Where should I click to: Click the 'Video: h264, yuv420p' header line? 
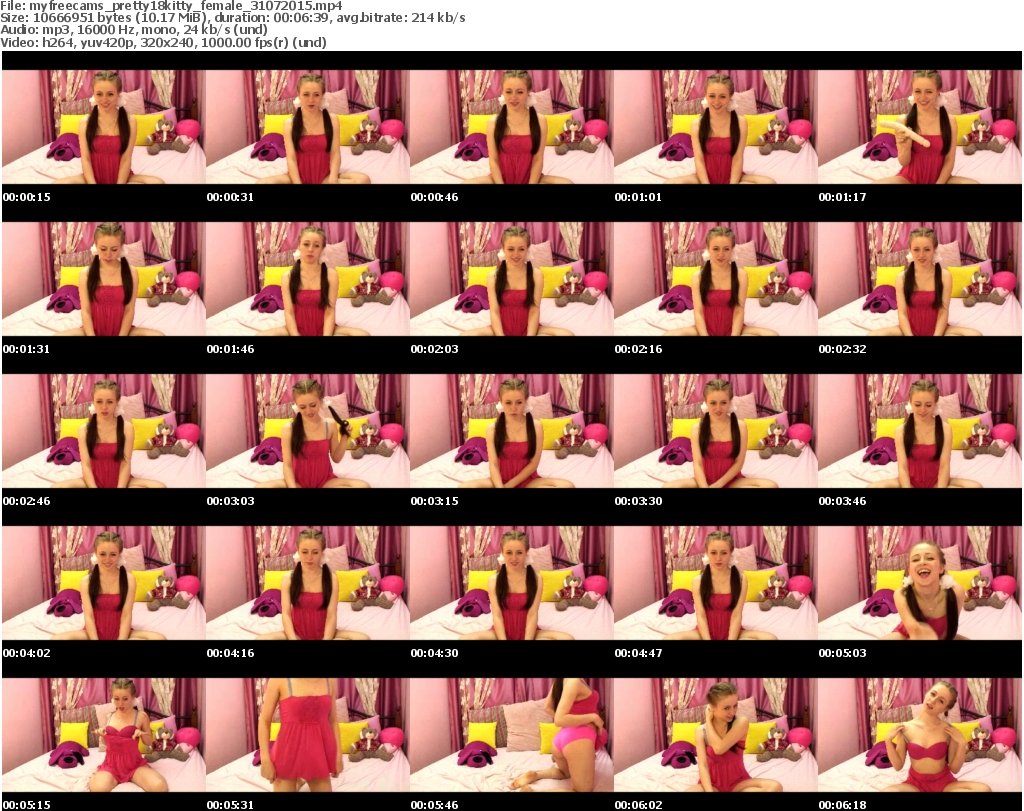pos(163,42)
